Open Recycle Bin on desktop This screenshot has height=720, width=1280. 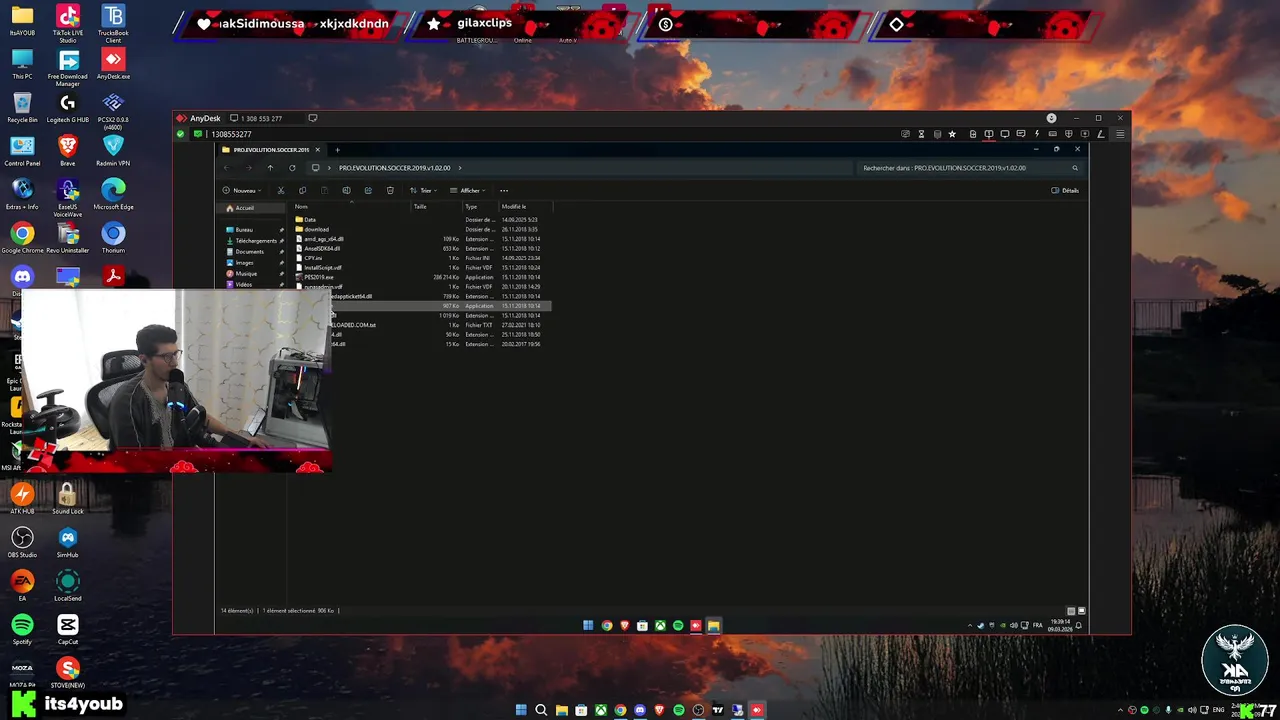pyautogui.click(x=22, y=109)
